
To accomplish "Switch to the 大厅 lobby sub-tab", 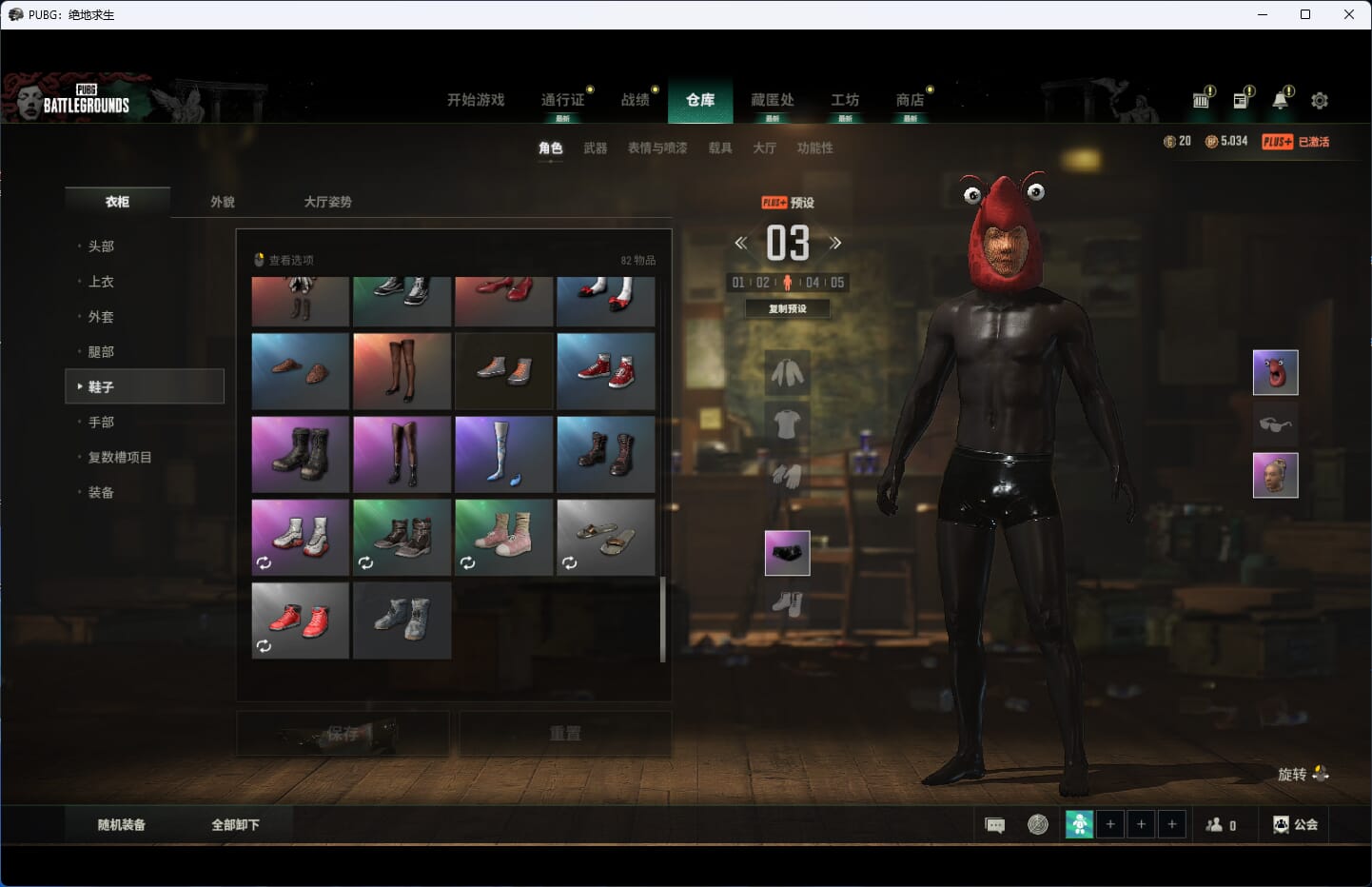I will pos(765,148).
